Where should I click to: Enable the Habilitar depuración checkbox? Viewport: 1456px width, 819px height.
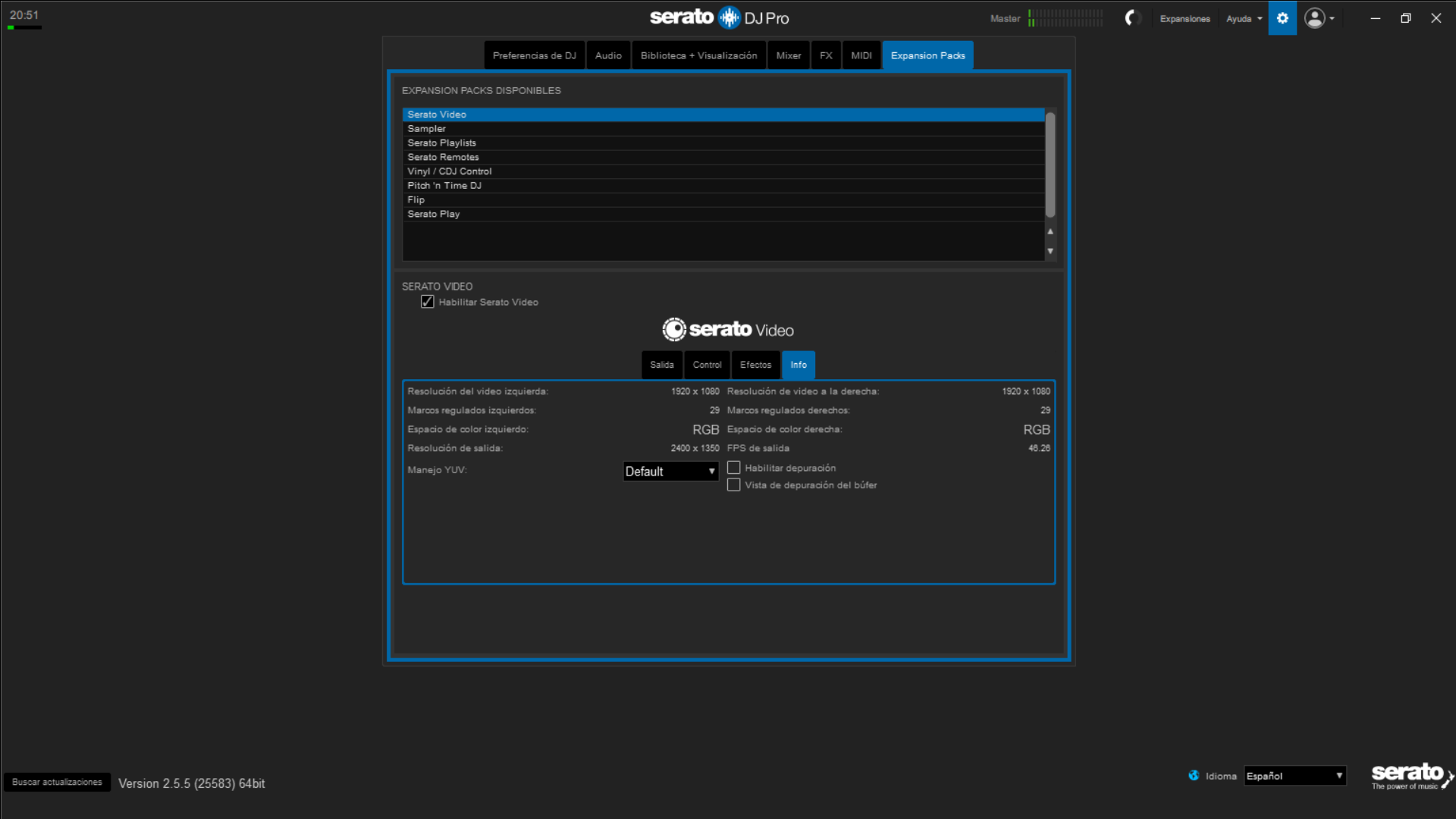coord(733,468)
